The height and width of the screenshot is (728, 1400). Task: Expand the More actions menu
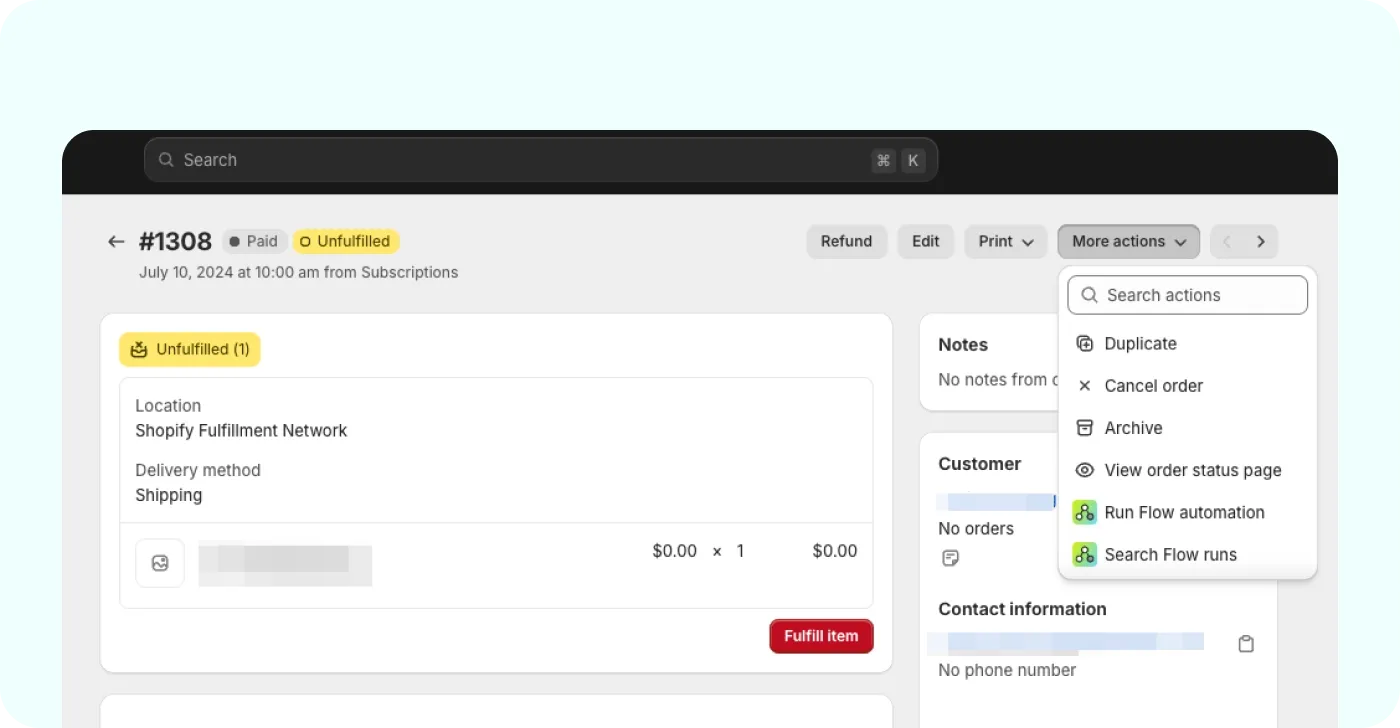click(x=1128, y=241)
